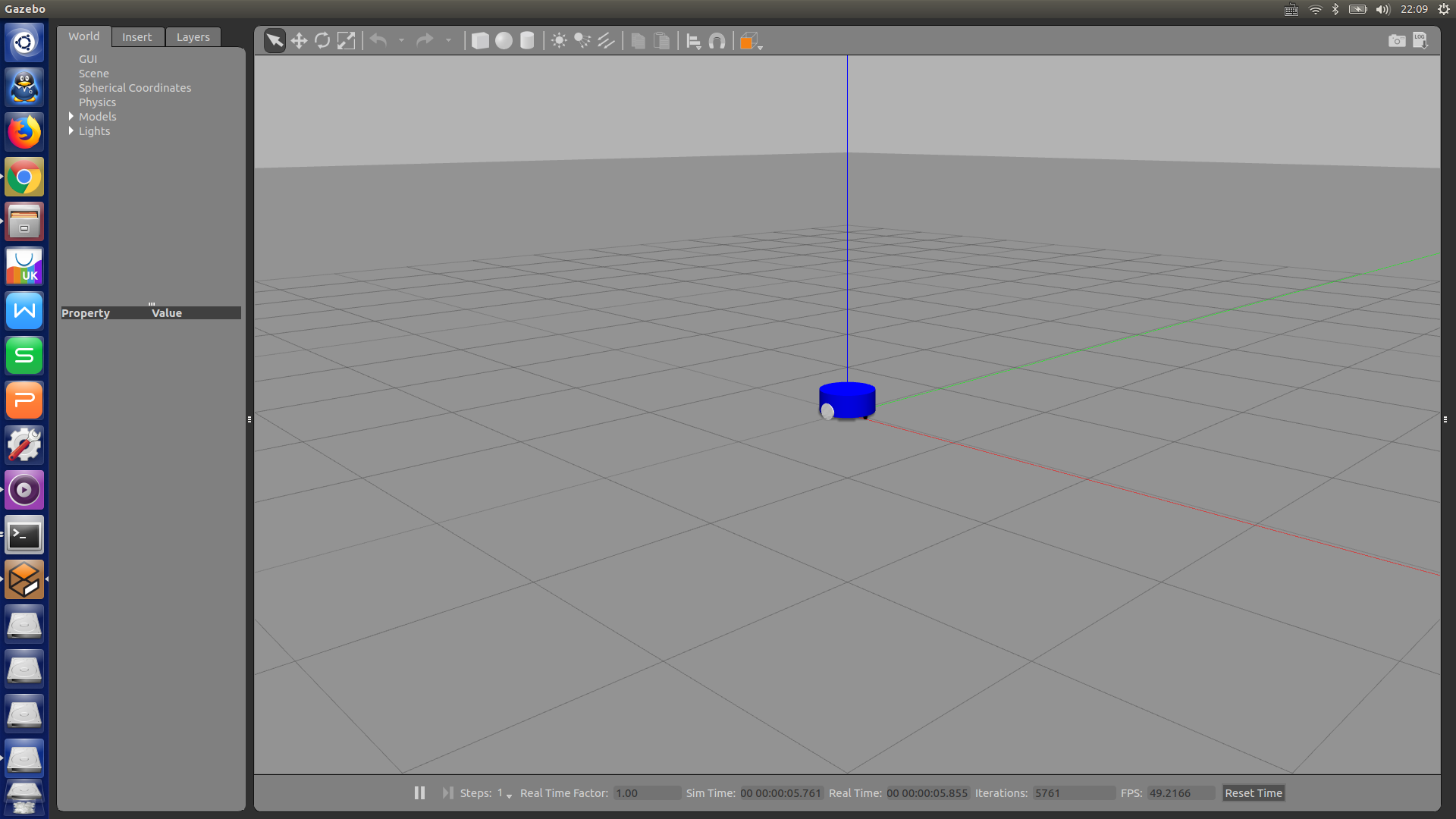Pause the simulation
Viewport: 1456px width, 819px height.
(419, 792)
